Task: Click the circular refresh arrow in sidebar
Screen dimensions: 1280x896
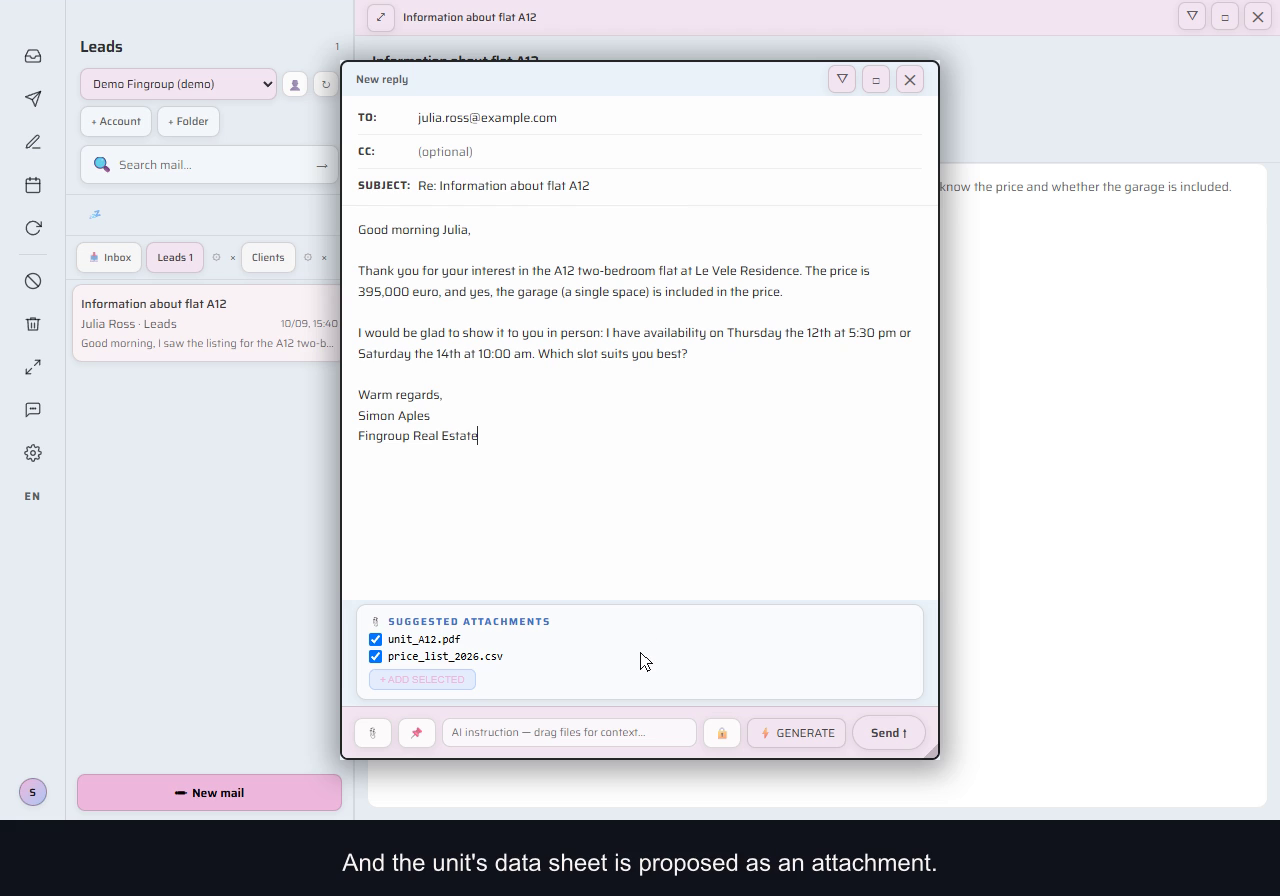Action: click(x=33, y=228)
